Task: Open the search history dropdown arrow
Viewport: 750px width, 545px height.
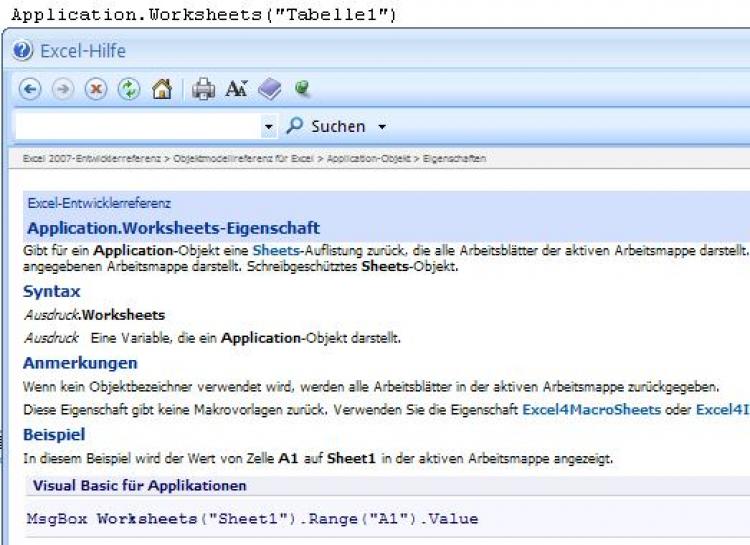Action: tap(269, 127)
